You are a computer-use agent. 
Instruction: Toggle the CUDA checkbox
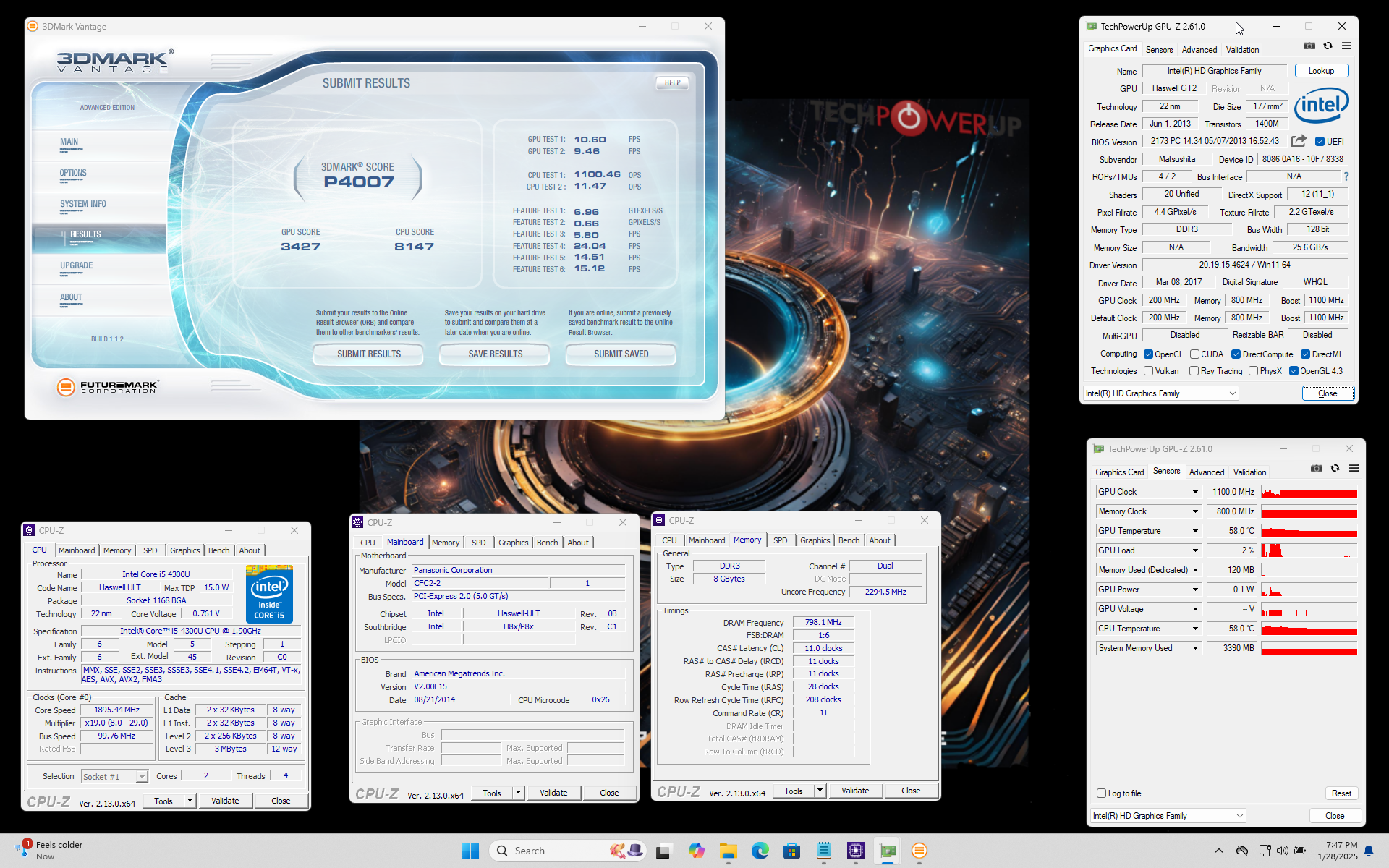point(1194,354)
